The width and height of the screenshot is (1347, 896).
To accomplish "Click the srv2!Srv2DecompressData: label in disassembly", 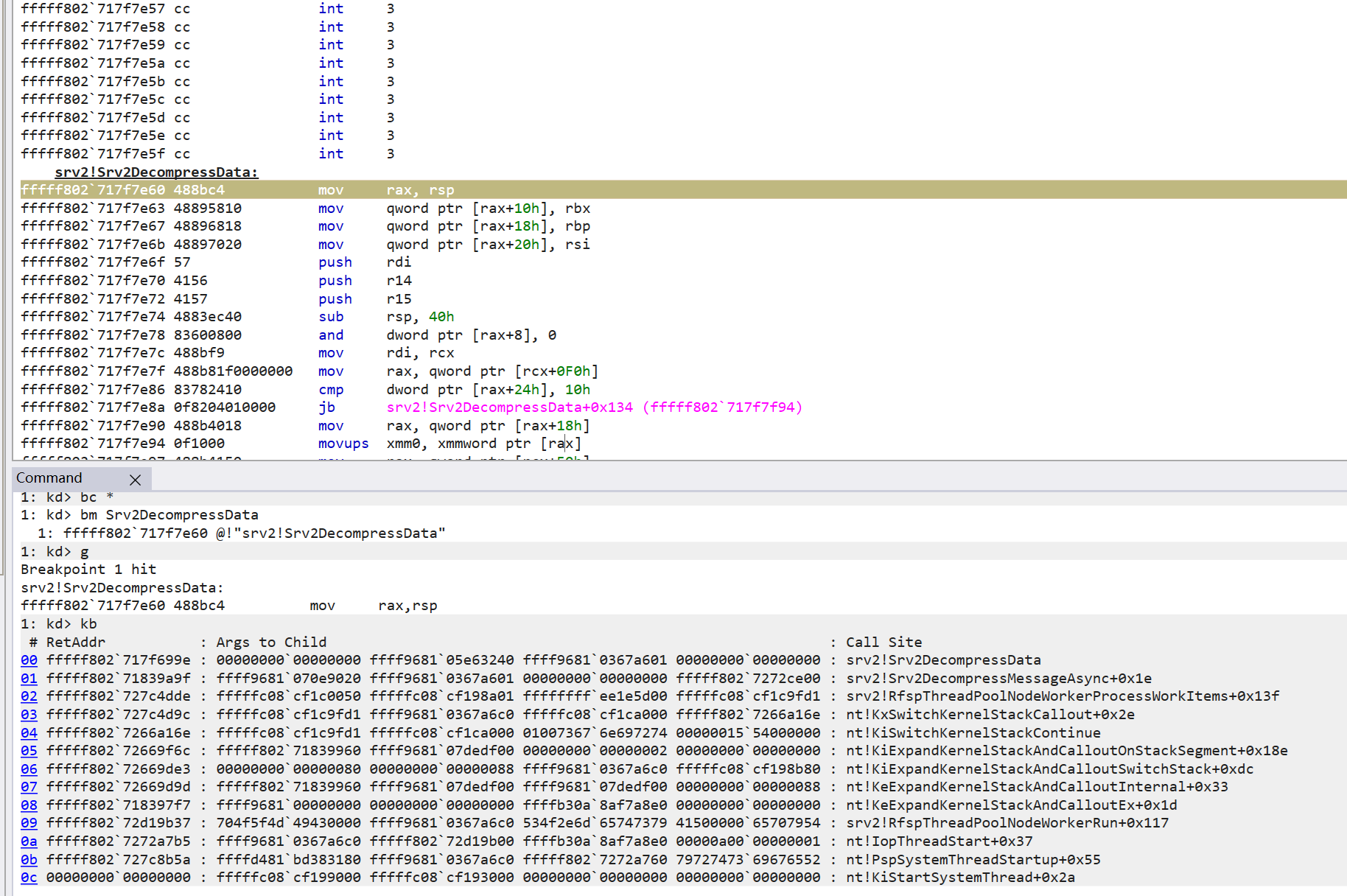I will pos(156,172).
